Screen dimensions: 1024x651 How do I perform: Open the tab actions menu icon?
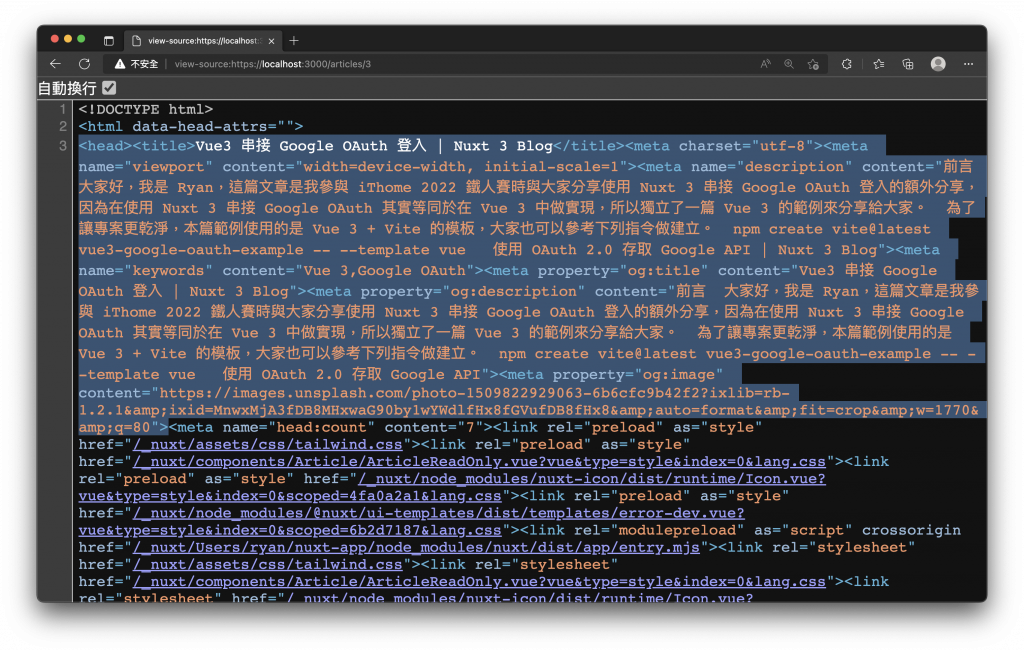click(109, 40)
